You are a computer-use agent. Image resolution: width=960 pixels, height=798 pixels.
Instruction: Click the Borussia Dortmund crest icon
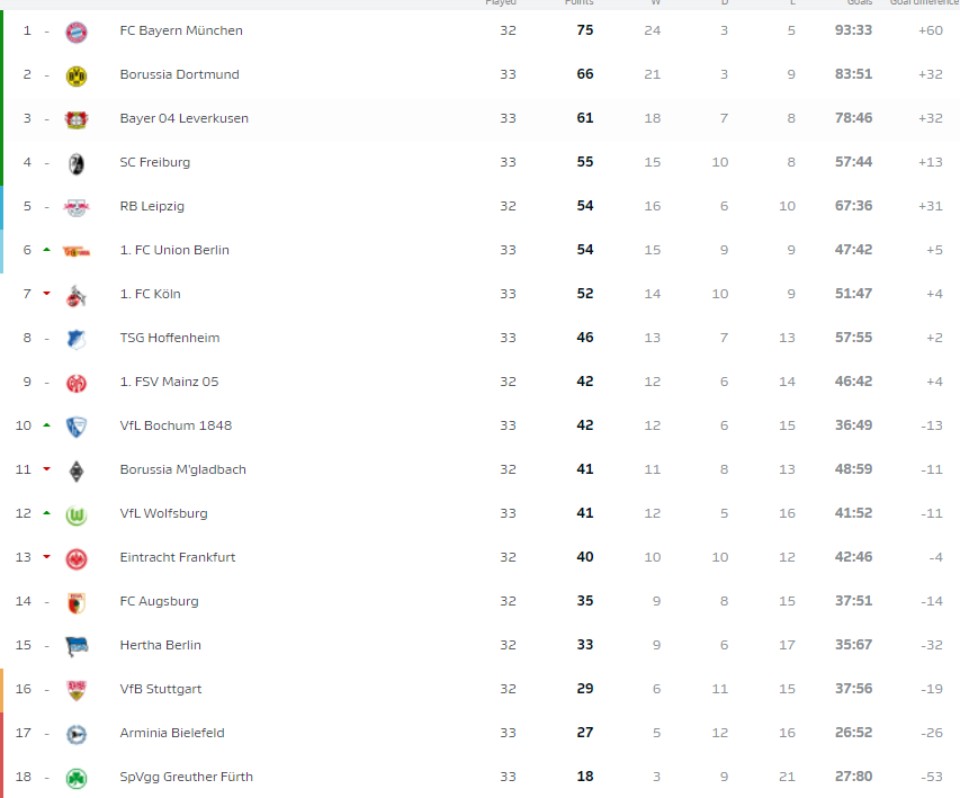[76, 75]
